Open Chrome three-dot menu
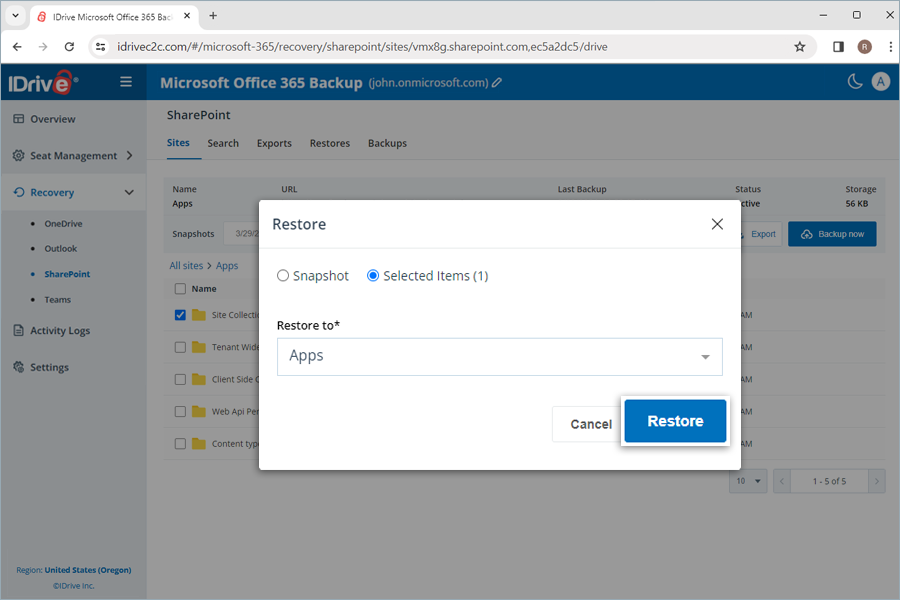 pos(890,47)
